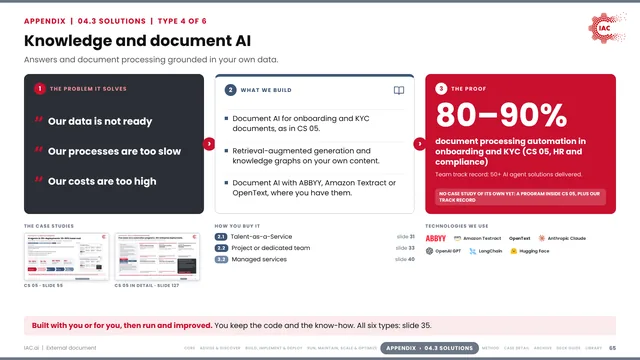Click the Hugging Face emoji icon
This screenshot has height=360, width=640.
click(513, 251)
